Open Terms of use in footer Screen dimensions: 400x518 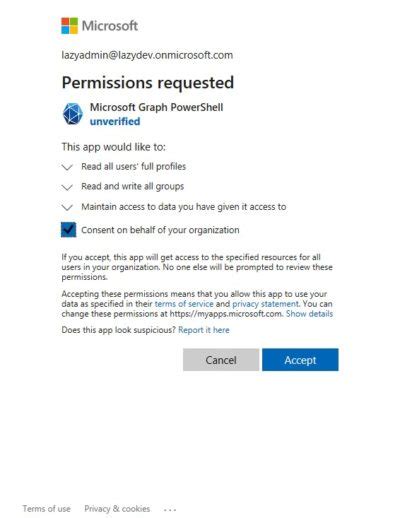pos(46,509)
